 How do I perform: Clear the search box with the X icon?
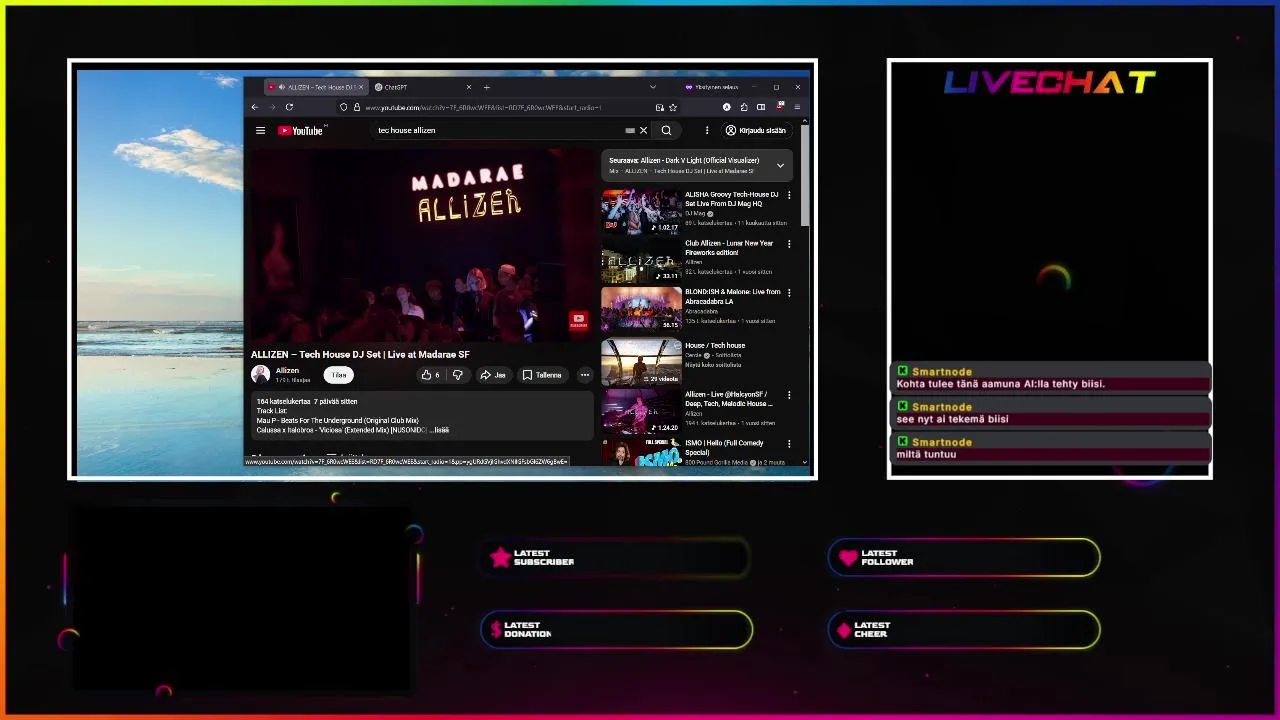pyautogui.click(x=643, y=130)
